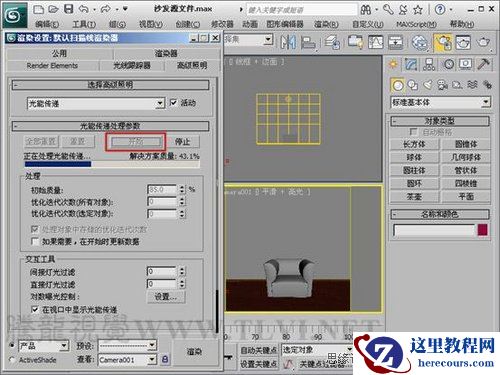The image size is (500, 375).
Task: Select the Lights category icon
Action: [427, 85]
